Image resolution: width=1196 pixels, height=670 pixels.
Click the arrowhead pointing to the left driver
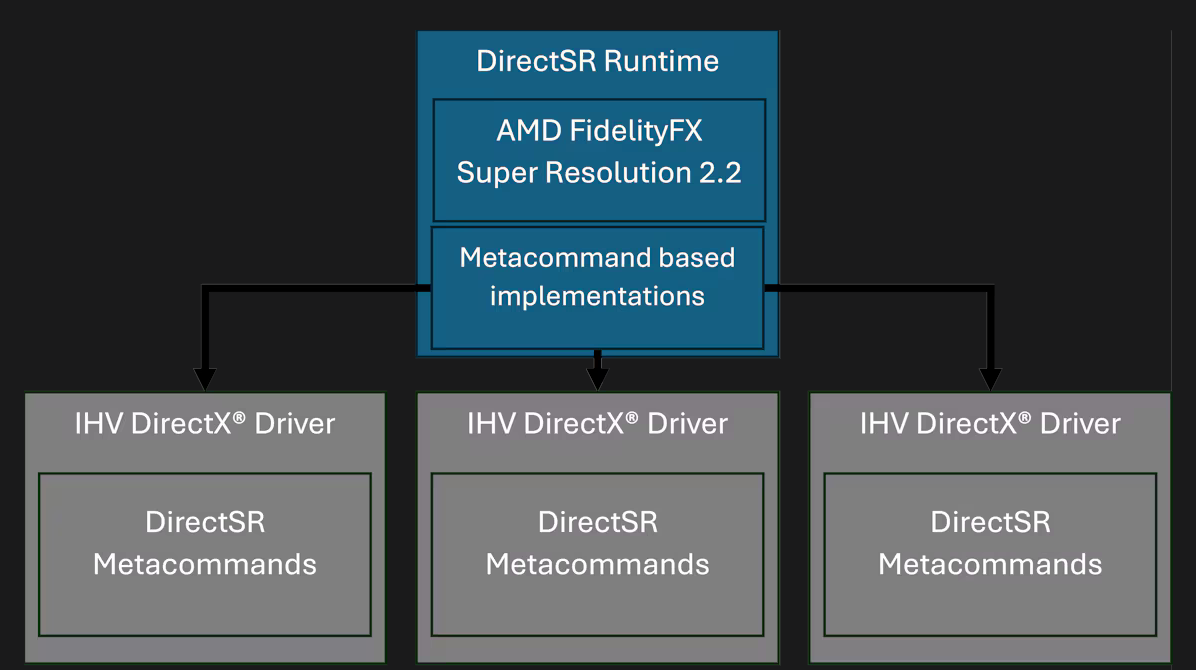(x=205, y=378)
